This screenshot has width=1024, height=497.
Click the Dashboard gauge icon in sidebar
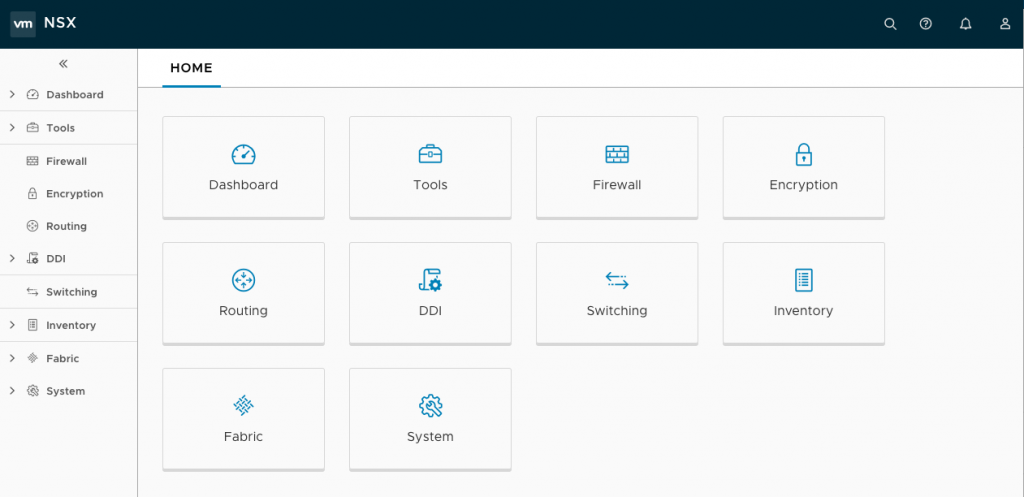coord(33,95)
